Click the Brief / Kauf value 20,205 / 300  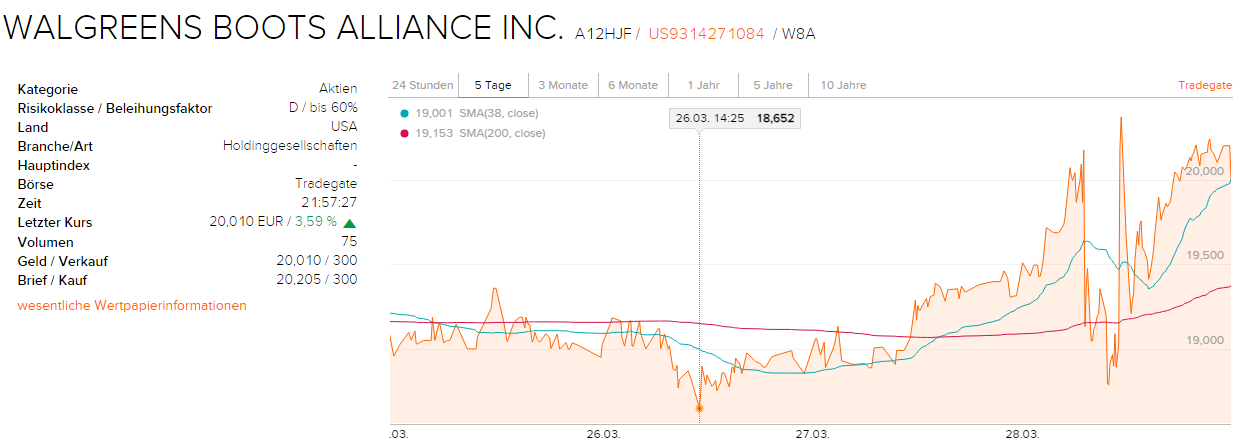[x=316, y=280]
